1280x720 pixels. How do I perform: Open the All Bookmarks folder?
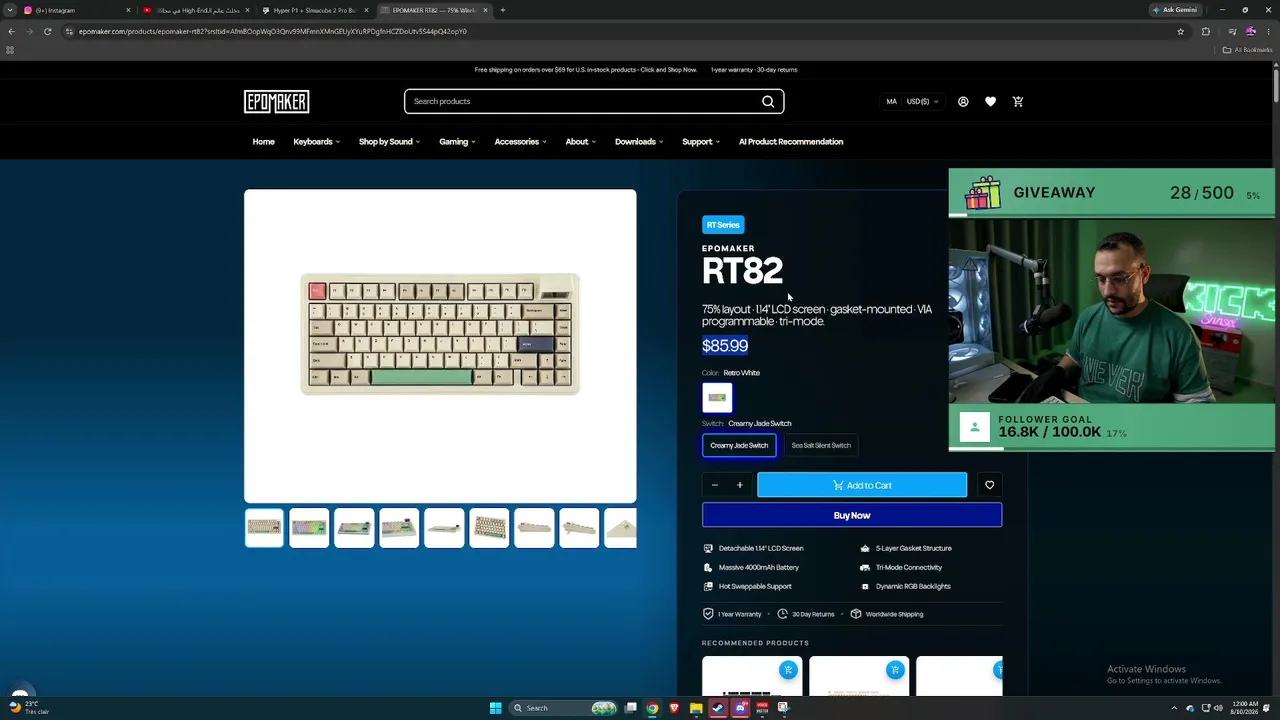point(1247,50)
